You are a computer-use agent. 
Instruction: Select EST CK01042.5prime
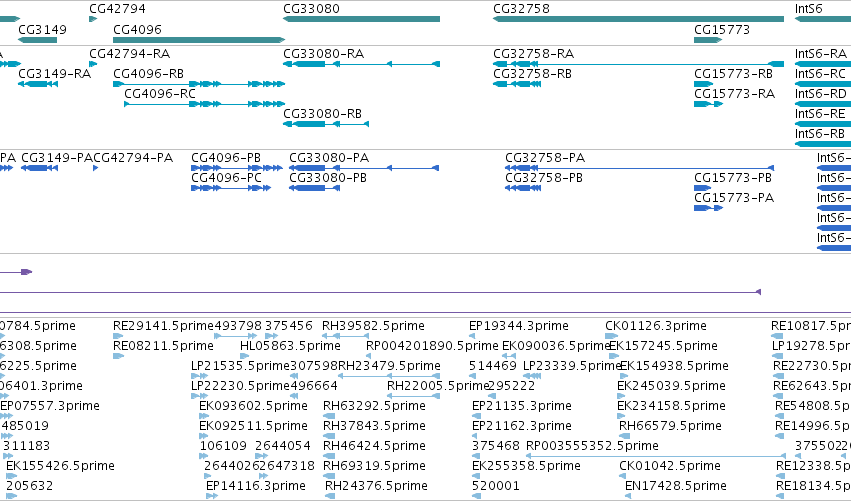[x=624, y=477]
